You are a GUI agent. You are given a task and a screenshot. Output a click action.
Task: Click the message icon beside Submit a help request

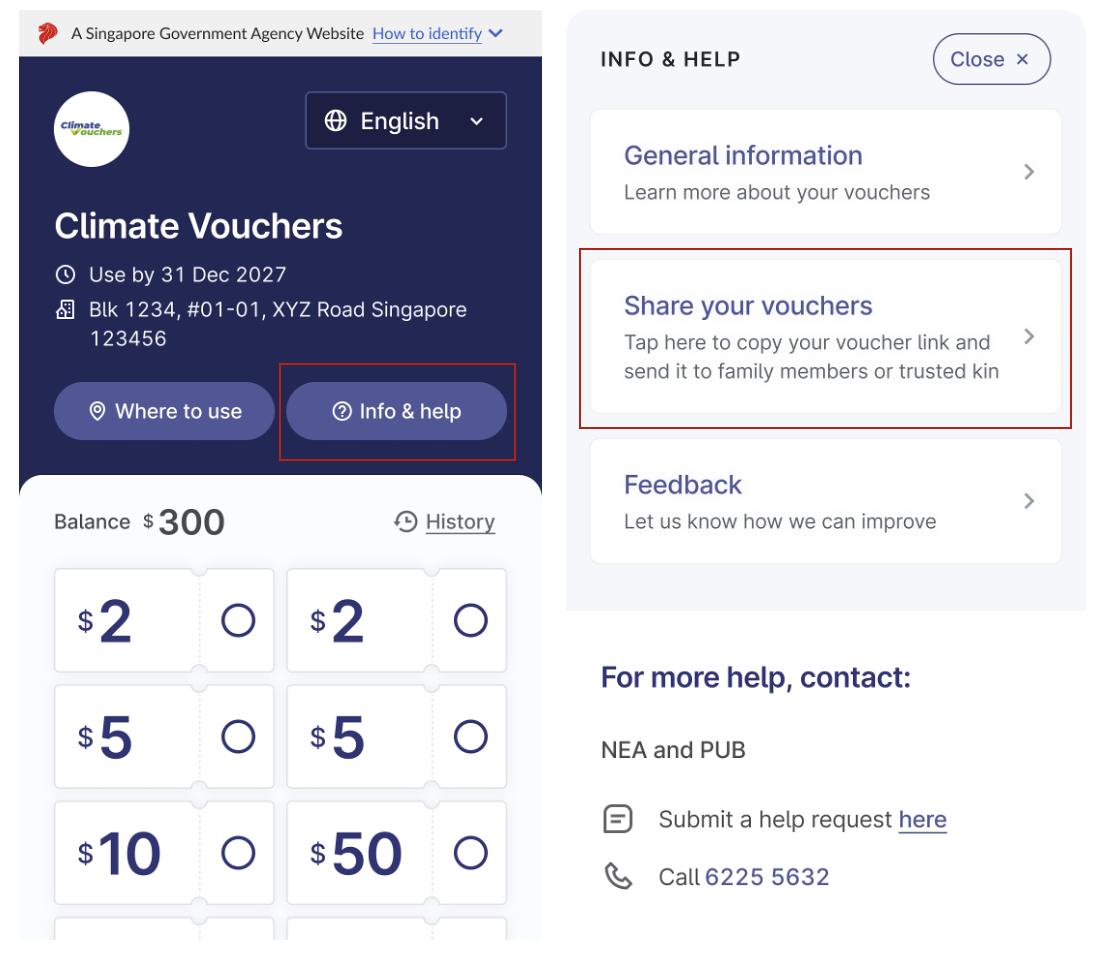pyautogui.click(x=618, y=819)
